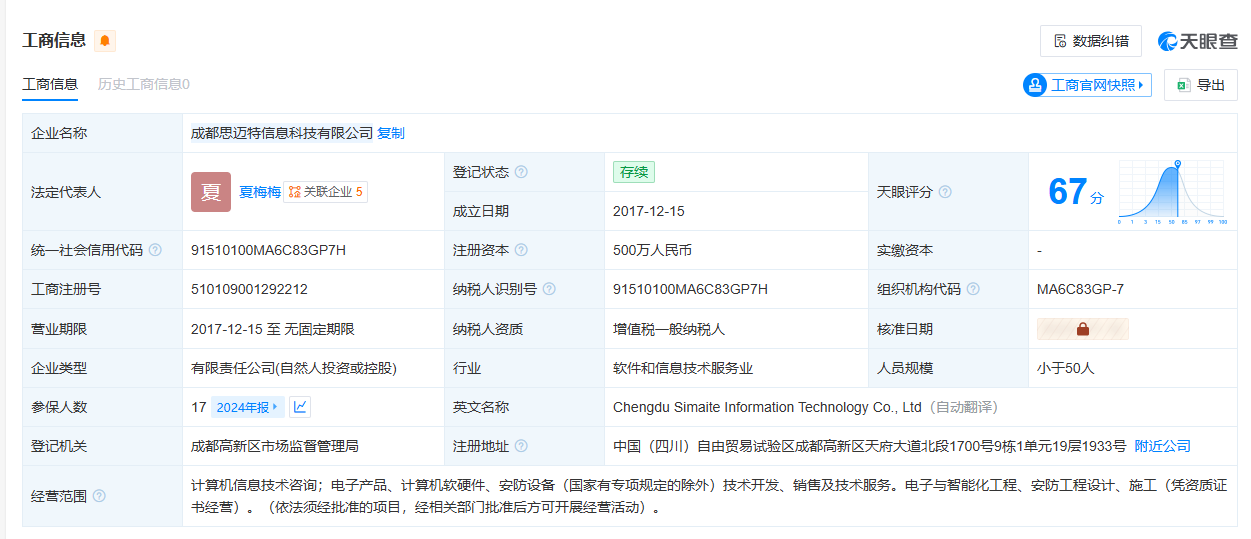The image size is (1251, 539).
Task: Click help icon beside 天眼评分
Action: tap(945, 192)
